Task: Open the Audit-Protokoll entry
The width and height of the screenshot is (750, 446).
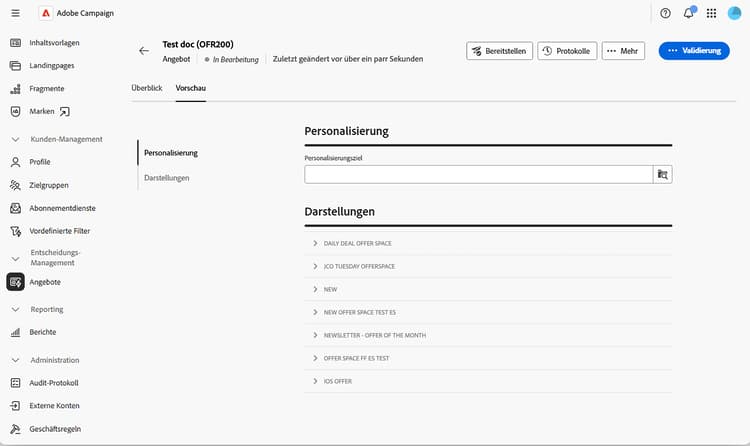Action: click(x=54, y=383)
